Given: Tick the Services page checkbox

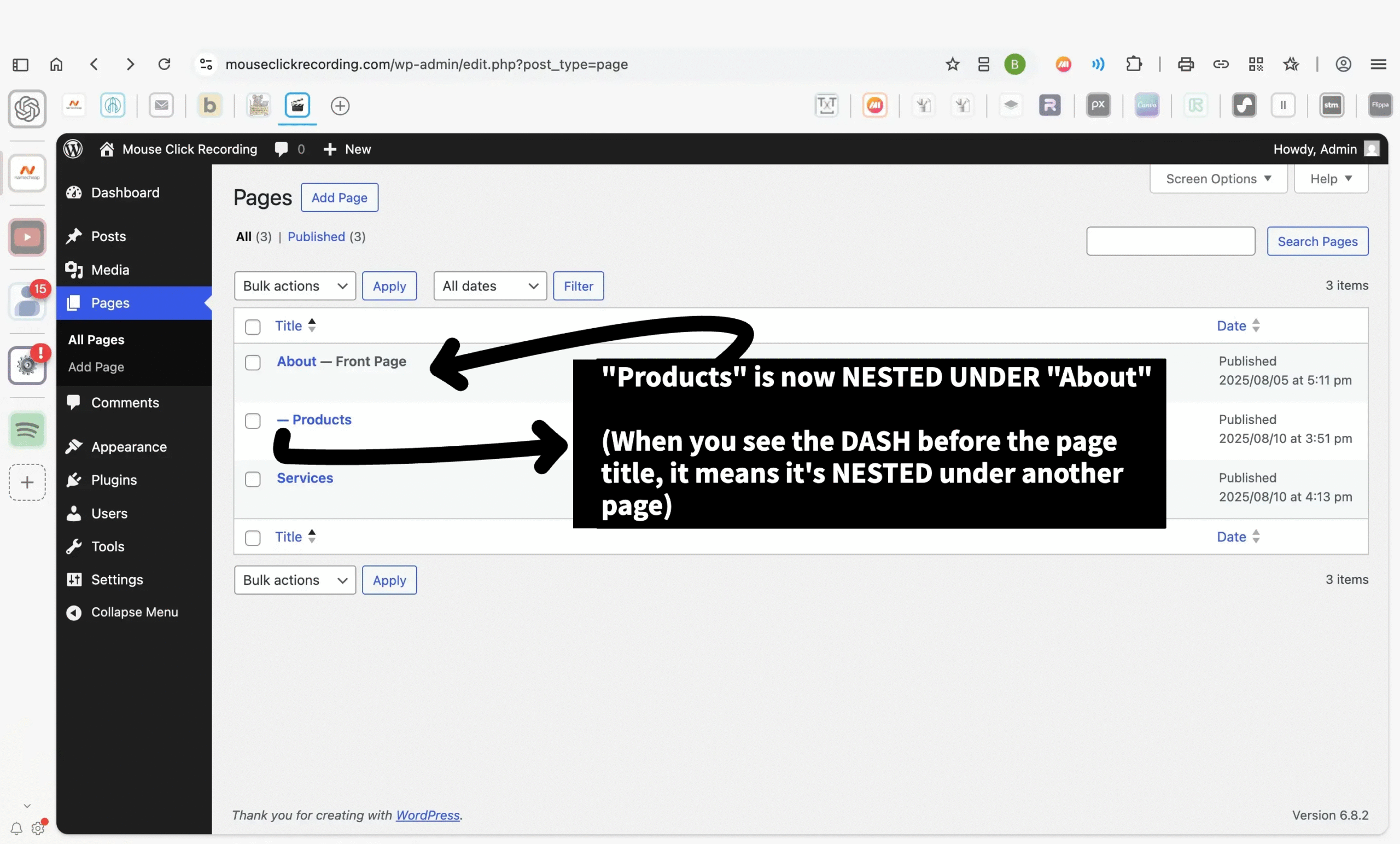Looking at the screenshot, I should [252, 479].
